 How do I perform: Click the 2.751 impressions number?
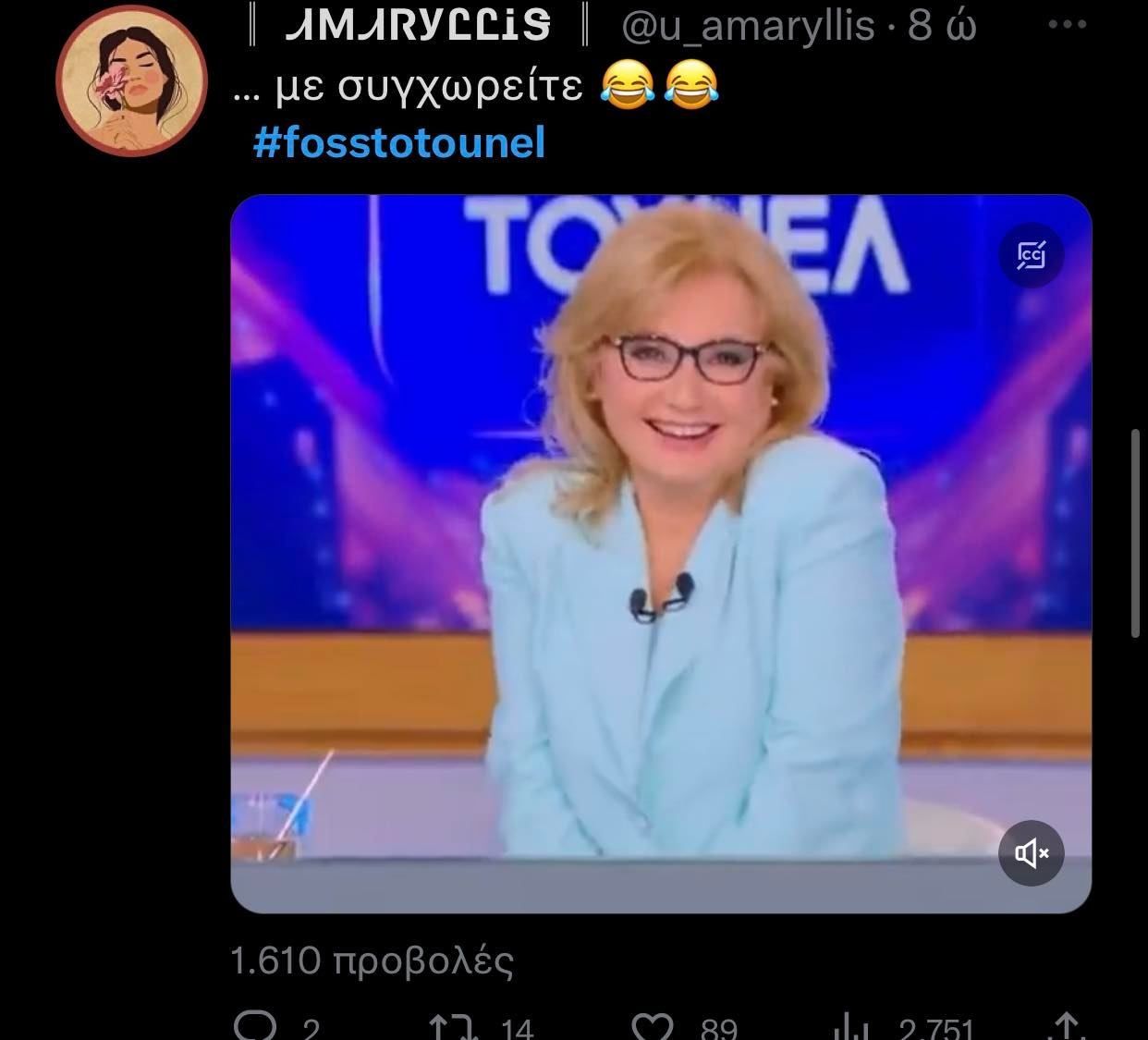pos(936,1028)
